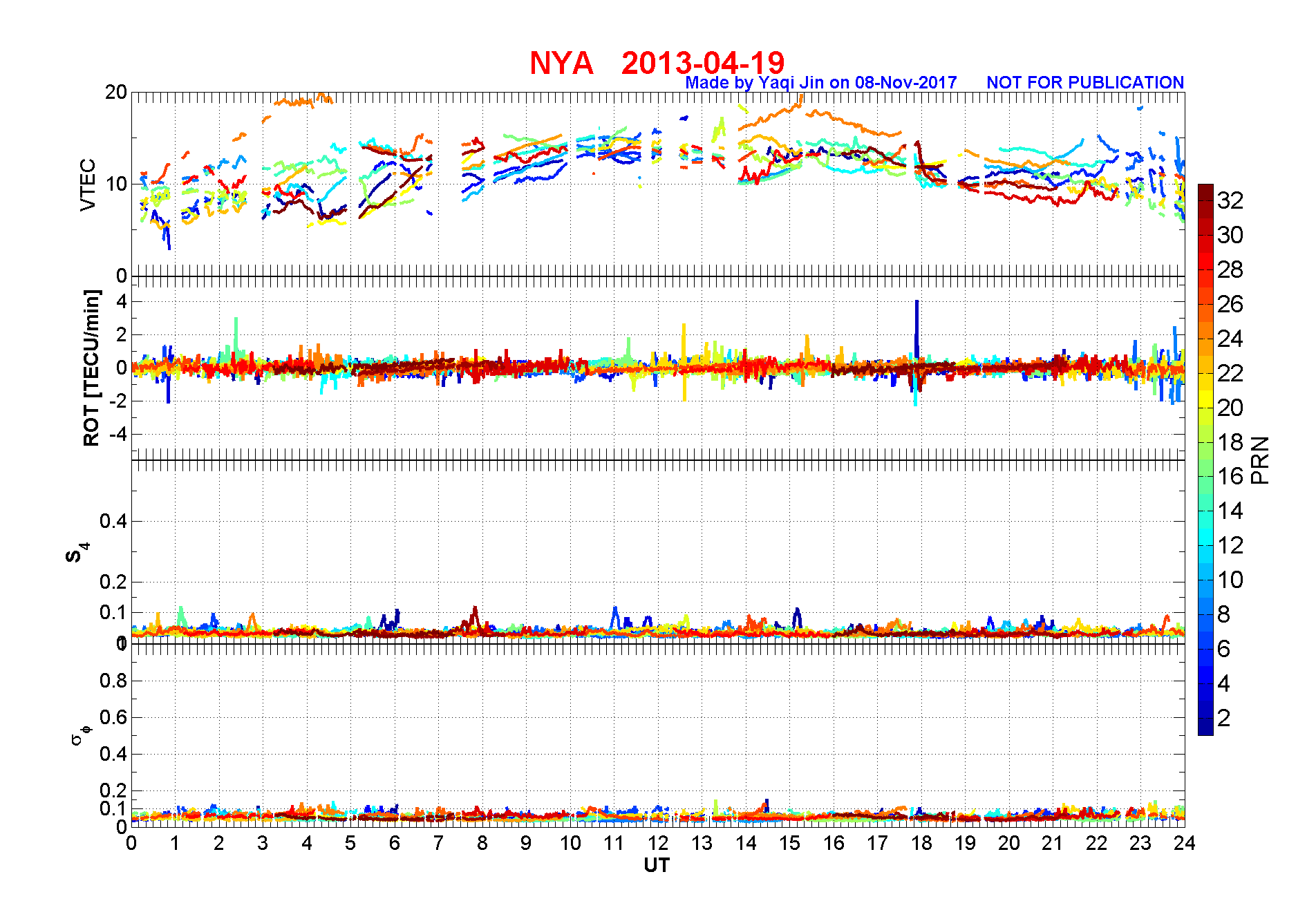Pick the yellow band of the PRN colorbar
The height and width of the screenshot is (919, 1316).
1205,399
